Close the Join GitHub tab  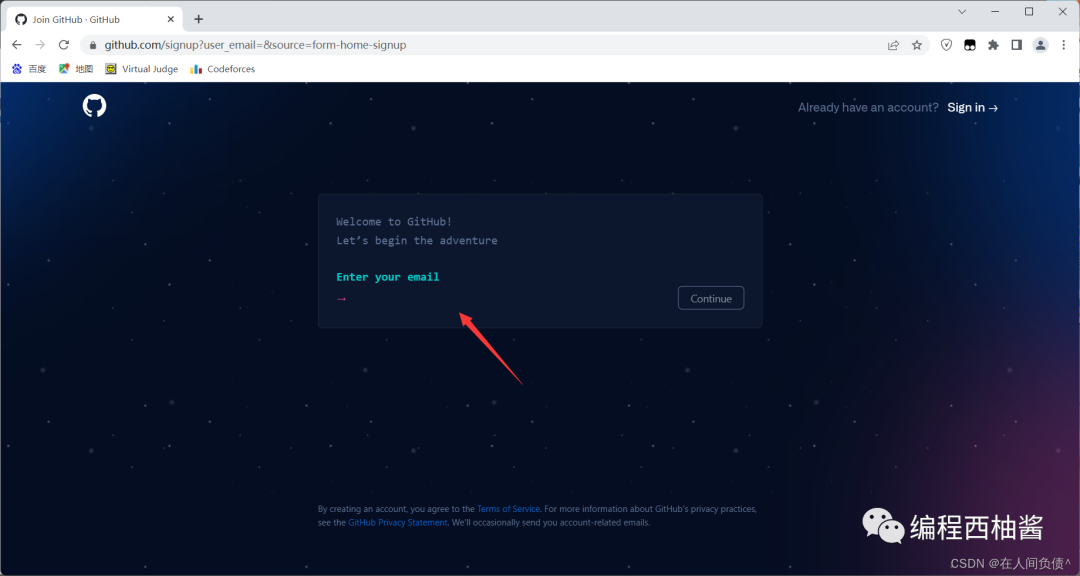coord(171,19)
